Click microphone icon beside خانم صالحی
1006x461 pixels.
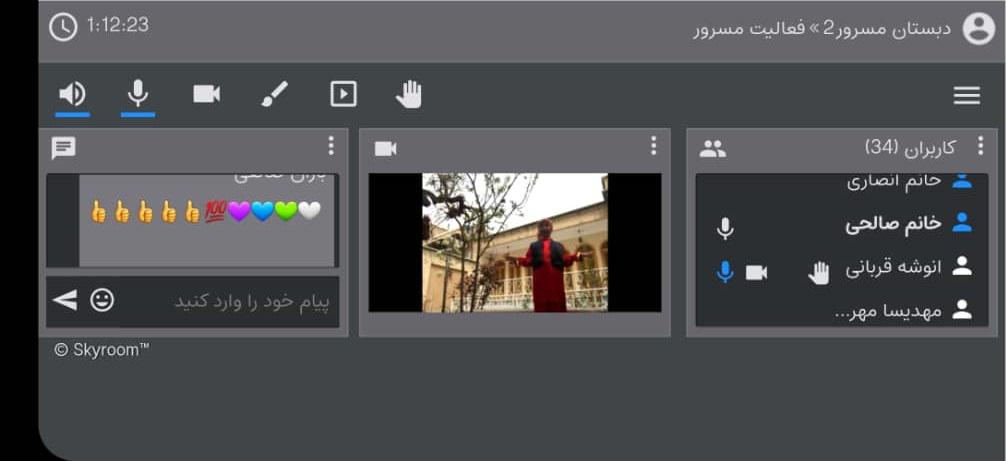[725, 228]
